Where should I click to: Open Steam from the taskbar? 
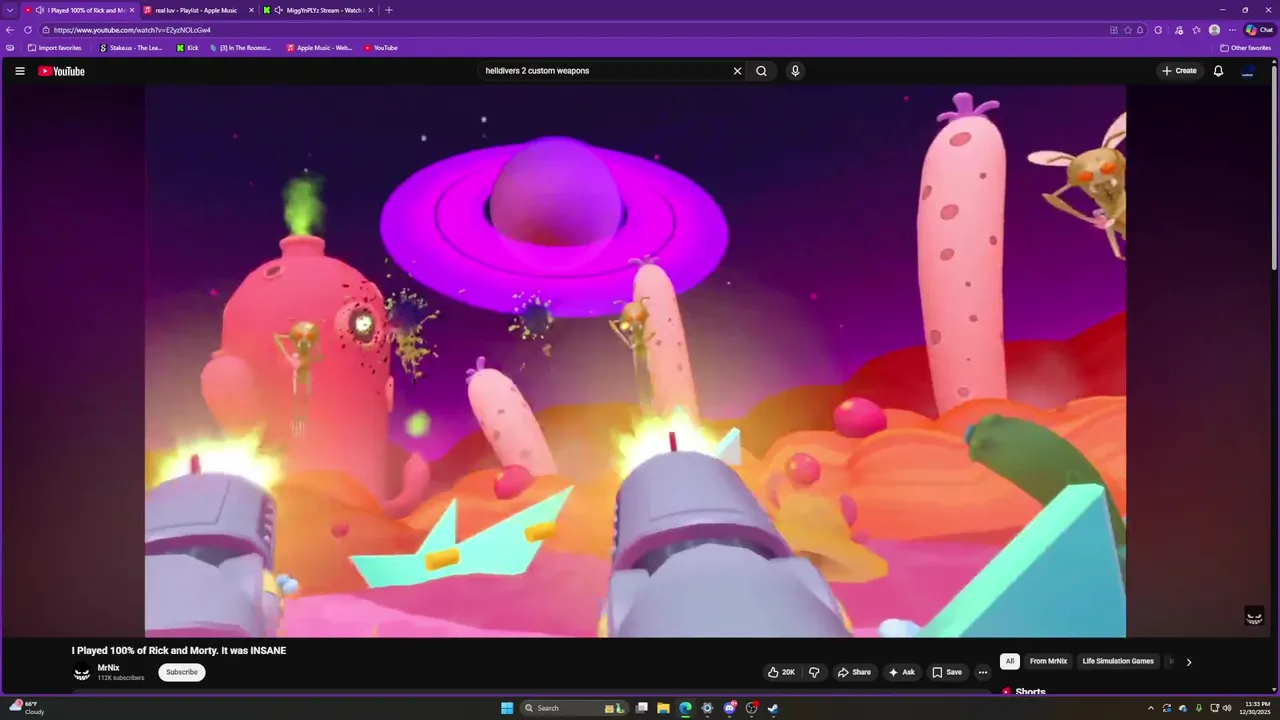tap(773, 708)
